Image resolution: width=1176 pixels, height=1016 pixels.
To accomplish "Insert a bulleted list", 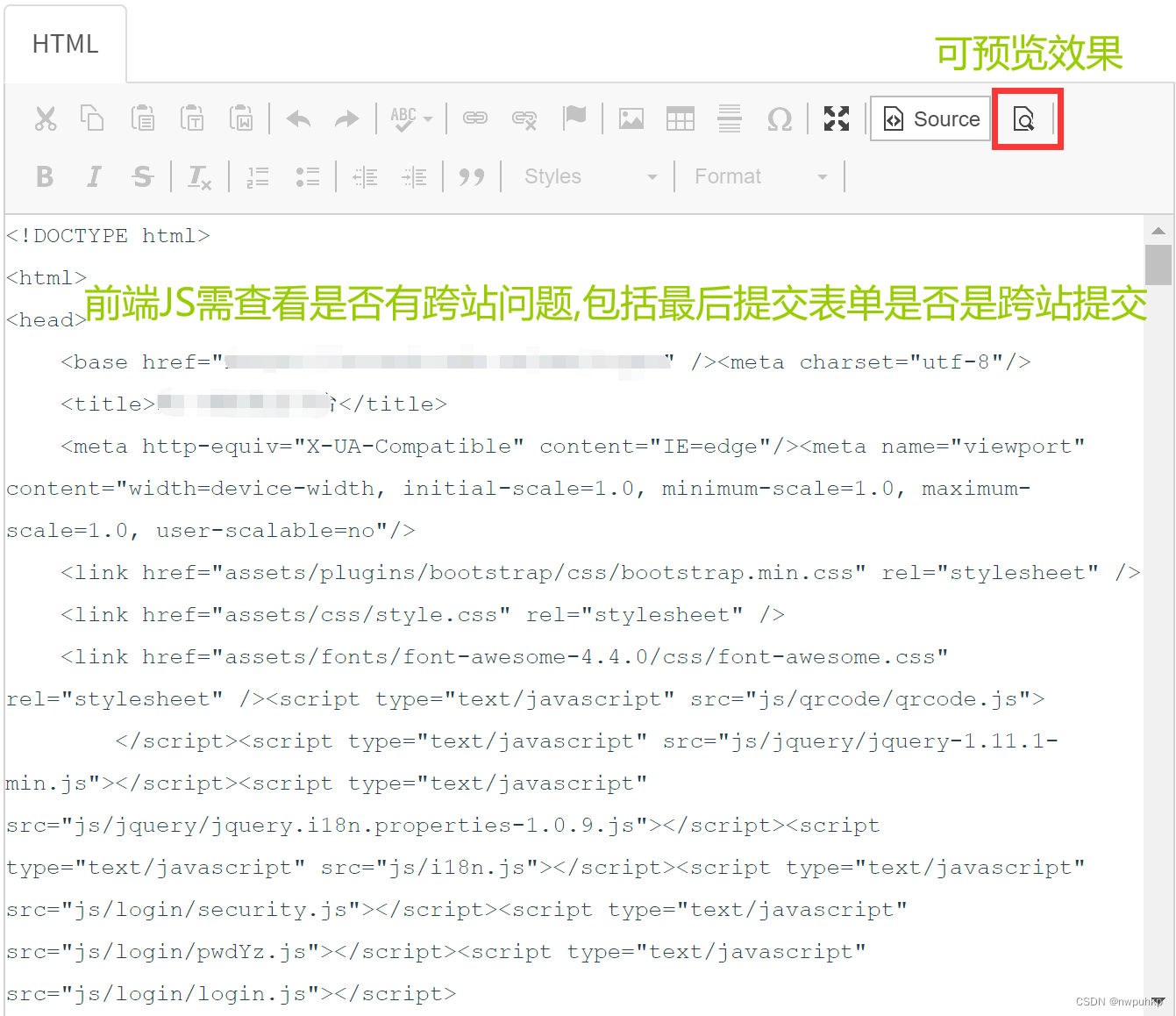I will [x=307, y=177].
